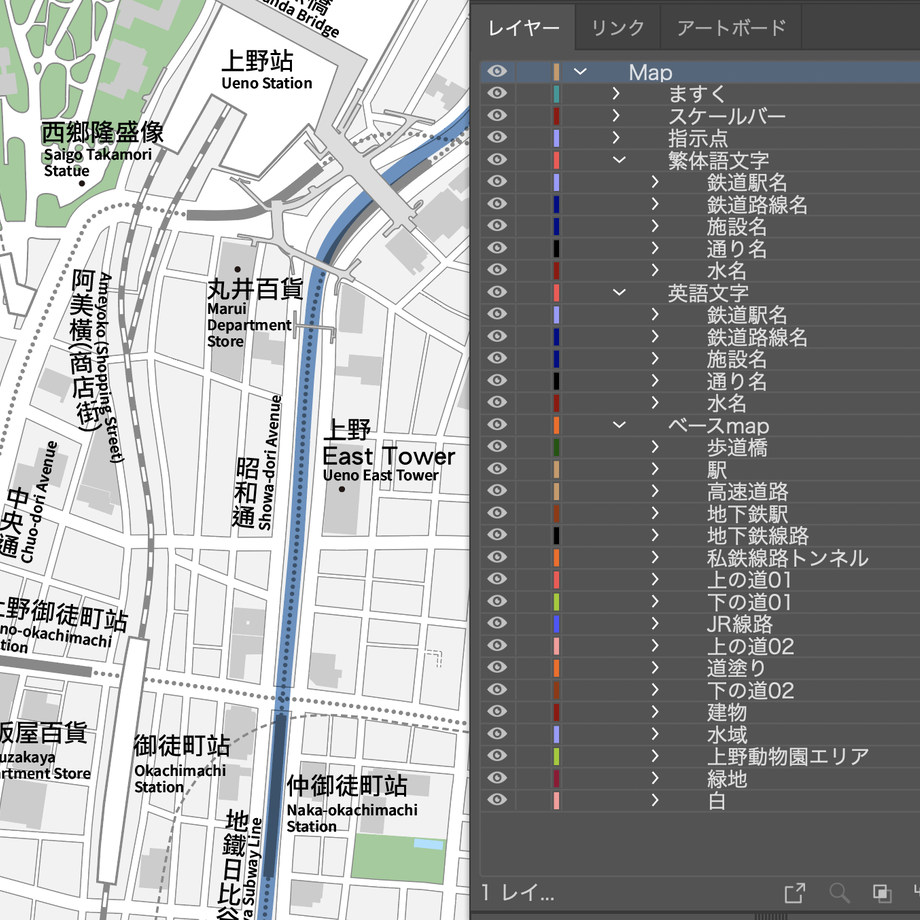This screenshot has height=920, width=920.
Task: Hide the 緑地 layer
Action: pos(497,778)
